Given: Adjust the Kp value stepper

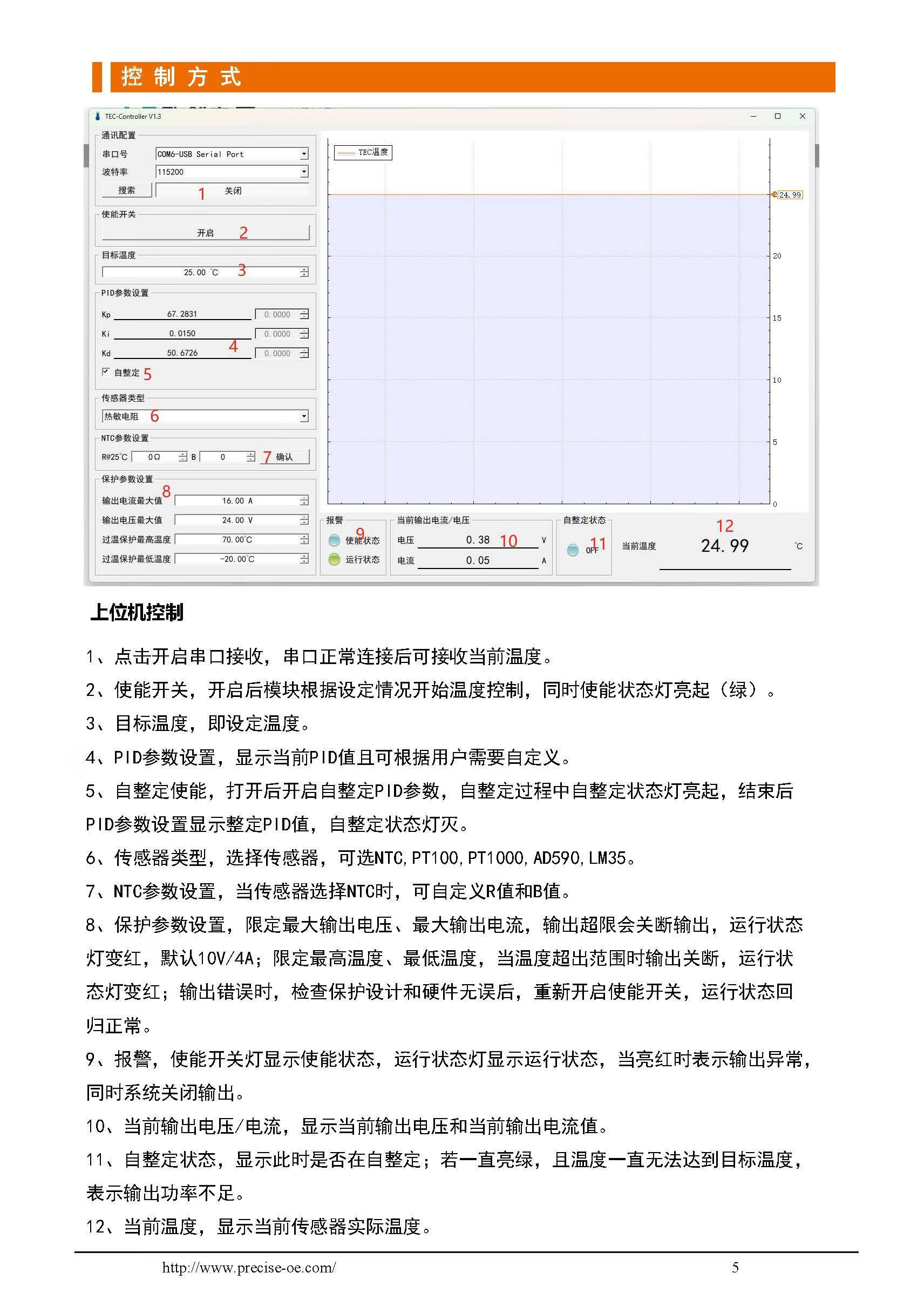Looking at the screenshot, I should (304, 314).
